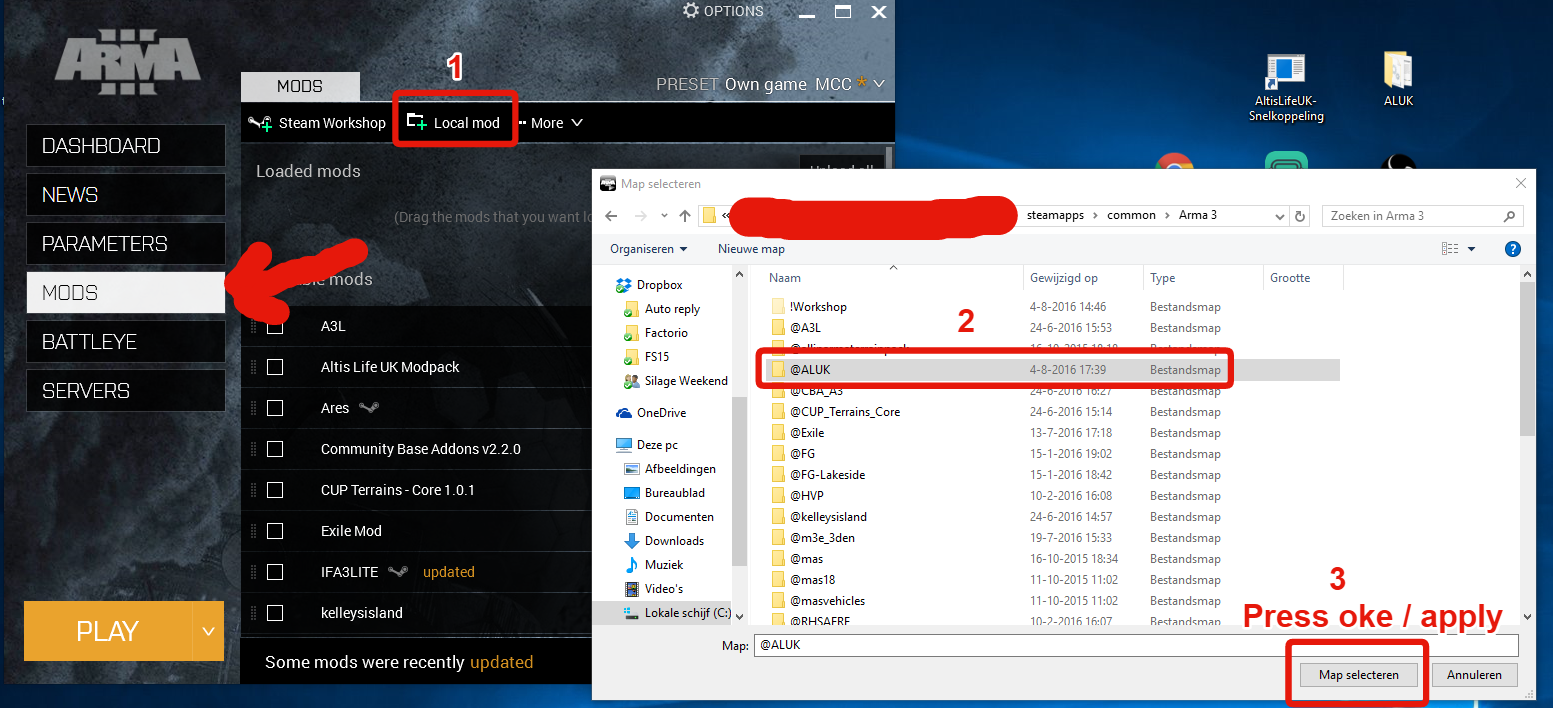Open the BATTLEYE section
Image resolution: width=1553 pixels, height=708 pixels.
tap(125, 342)
